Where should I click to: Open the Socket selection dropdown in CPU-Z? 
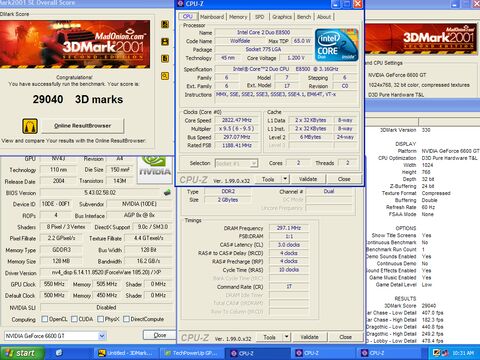pos(254,163)
